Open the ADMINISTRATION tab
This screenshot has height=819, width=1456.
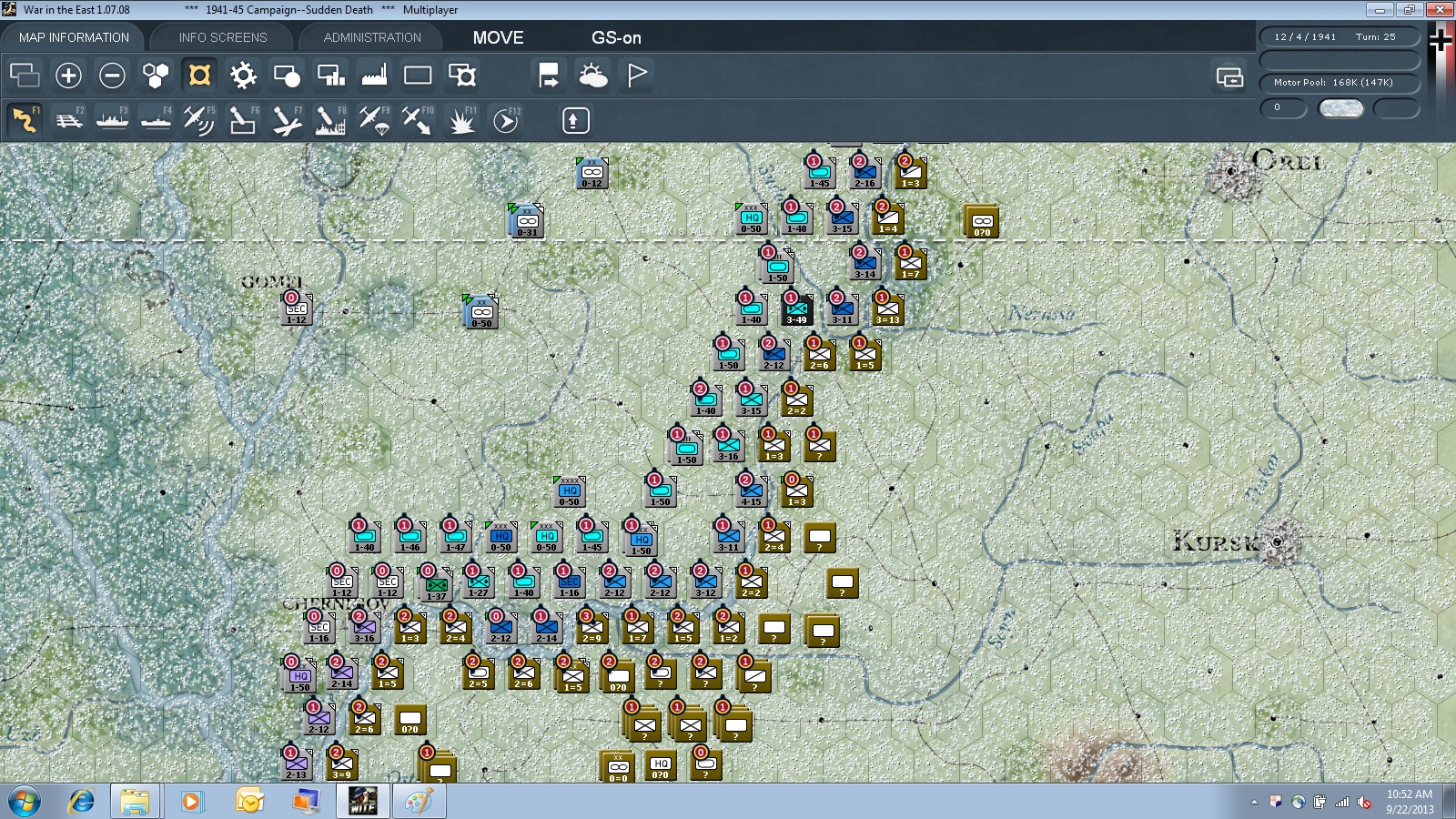(372, 37)
